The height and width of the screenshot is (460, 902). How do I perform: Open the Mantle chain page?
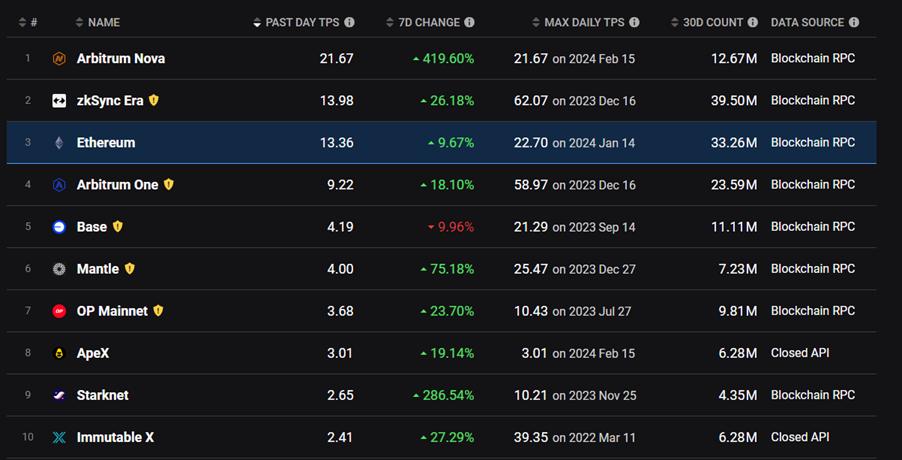[98, 269]
